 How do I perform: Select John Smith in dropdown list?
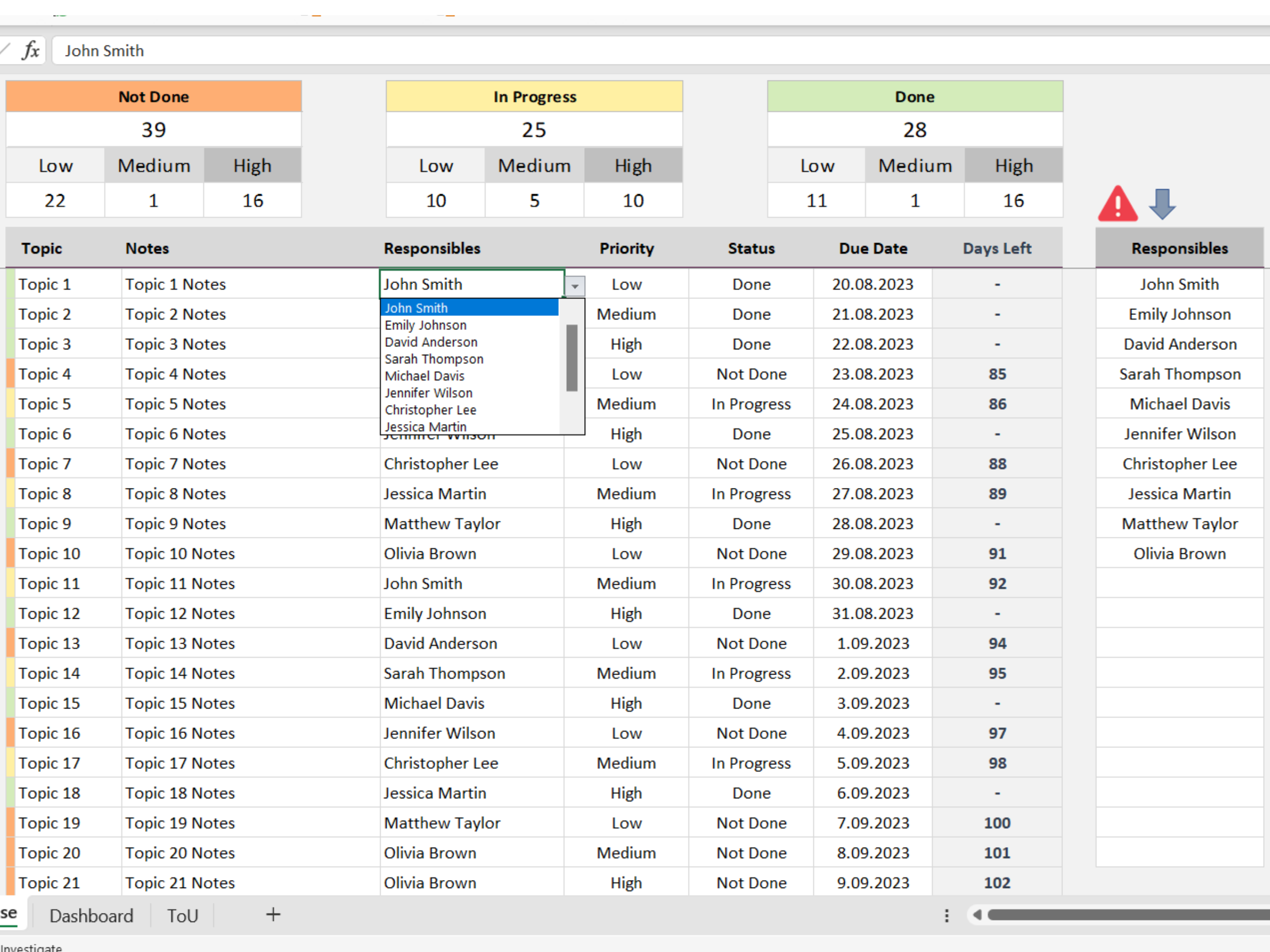click(469, 307)
